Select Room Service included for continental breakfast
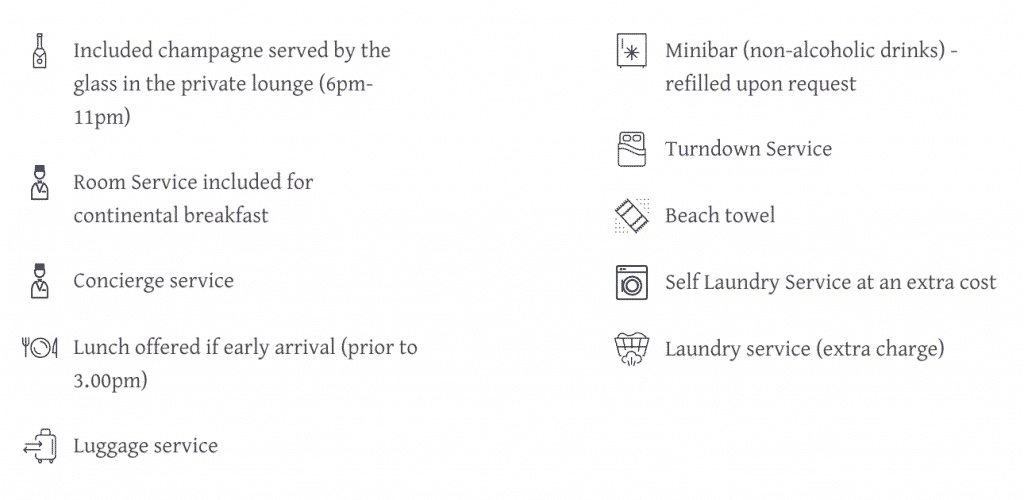The height and width of the screenshot is (500, 1024). pyautogui.click(x=193, y=198)
